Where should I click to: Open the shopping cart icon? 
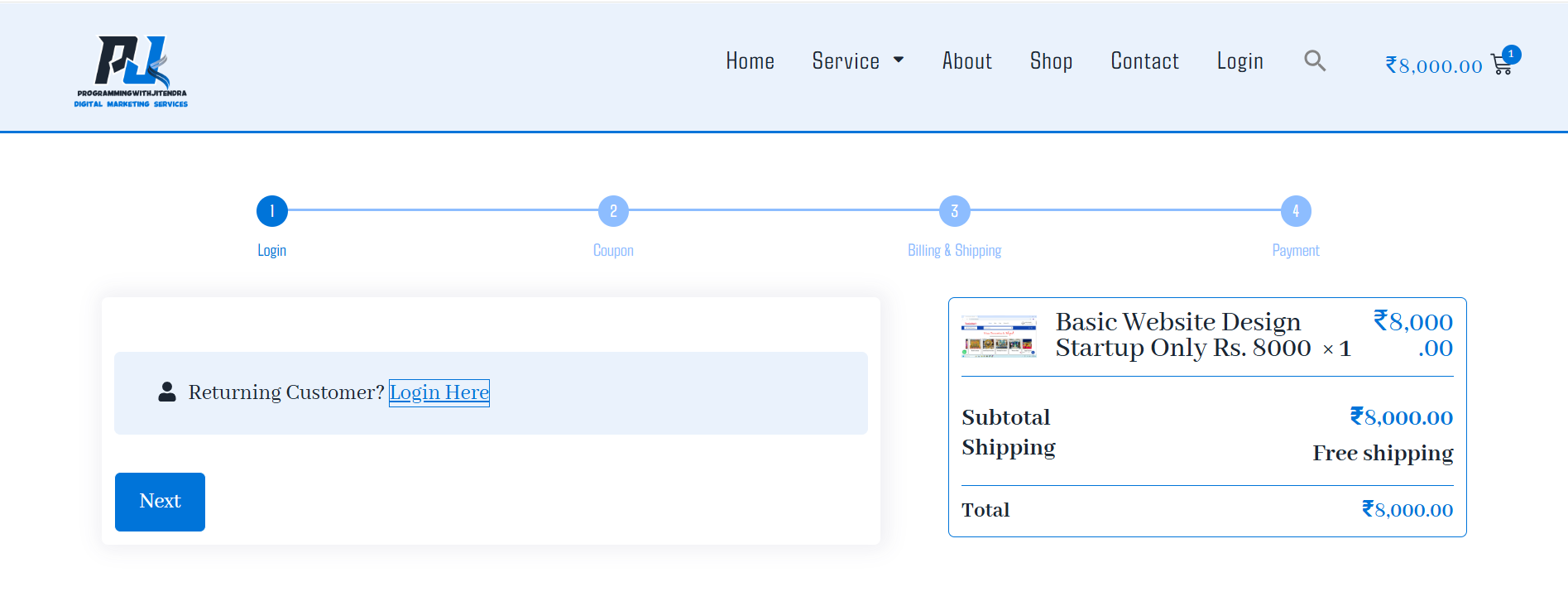click(x=1501, y=65)
